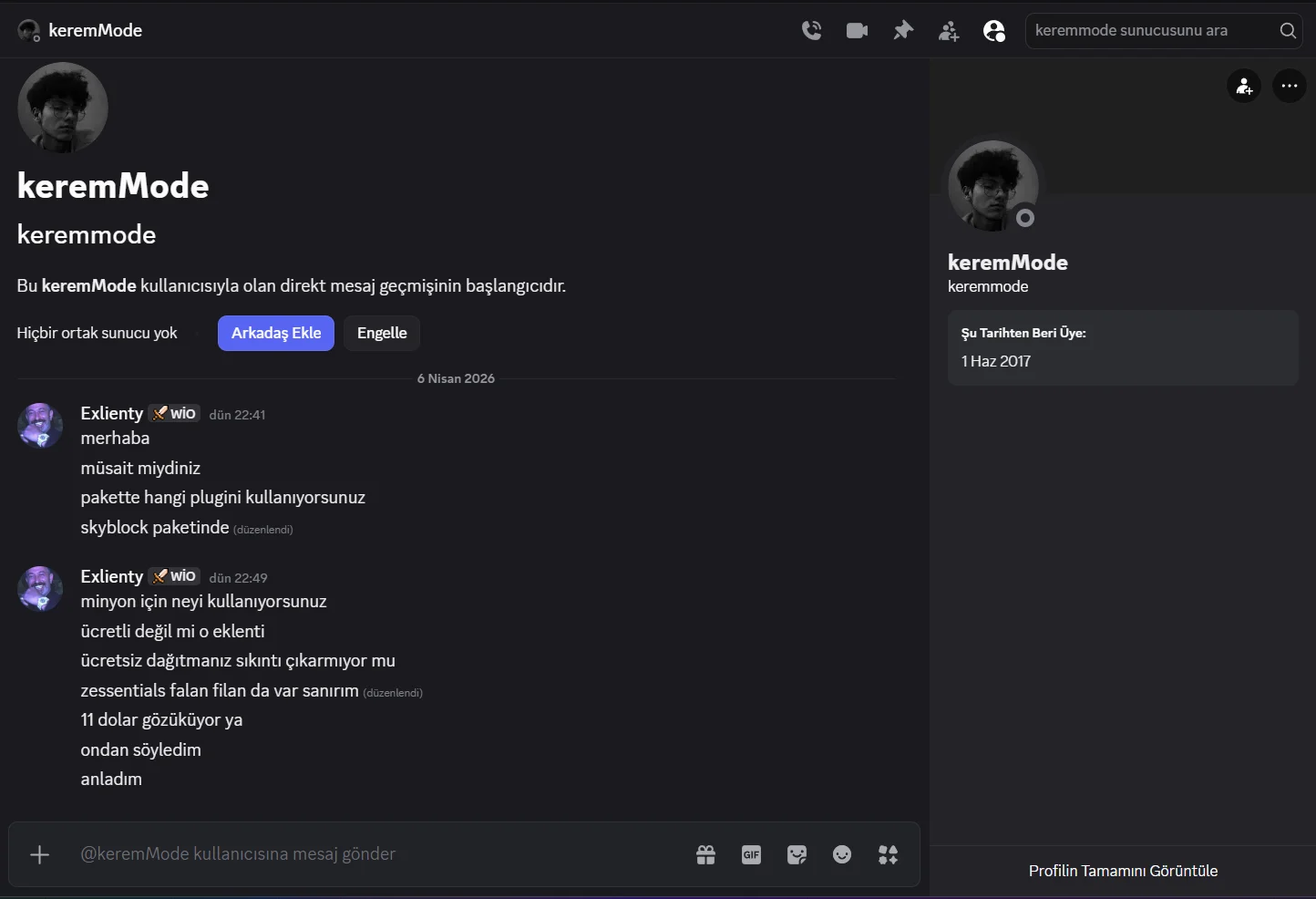Start a video call
Image resolution: width=1316 pixels, height=899 pixels.
coord(857,30)
